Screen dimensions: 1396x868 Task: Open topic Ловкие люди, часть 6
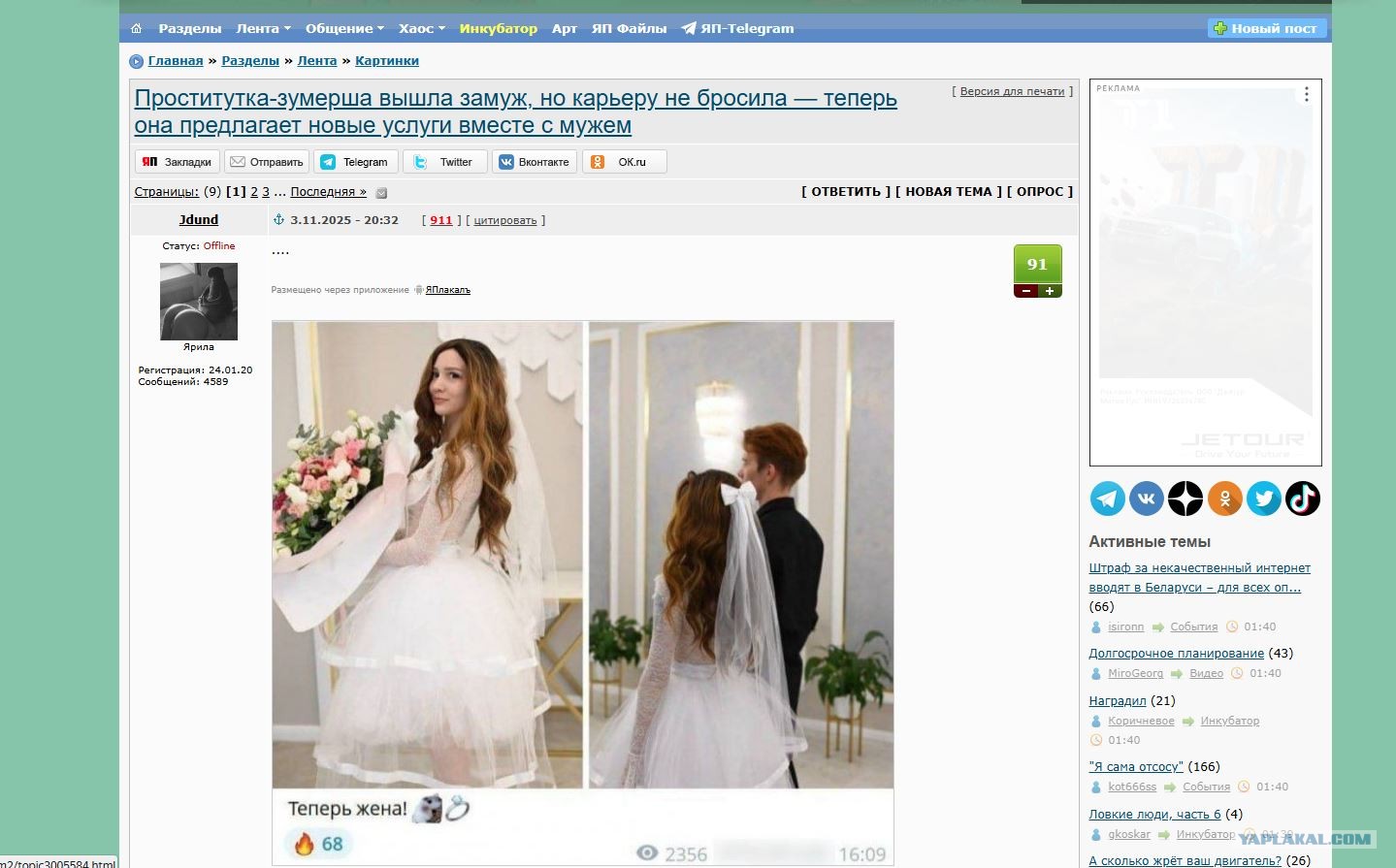1155,815
